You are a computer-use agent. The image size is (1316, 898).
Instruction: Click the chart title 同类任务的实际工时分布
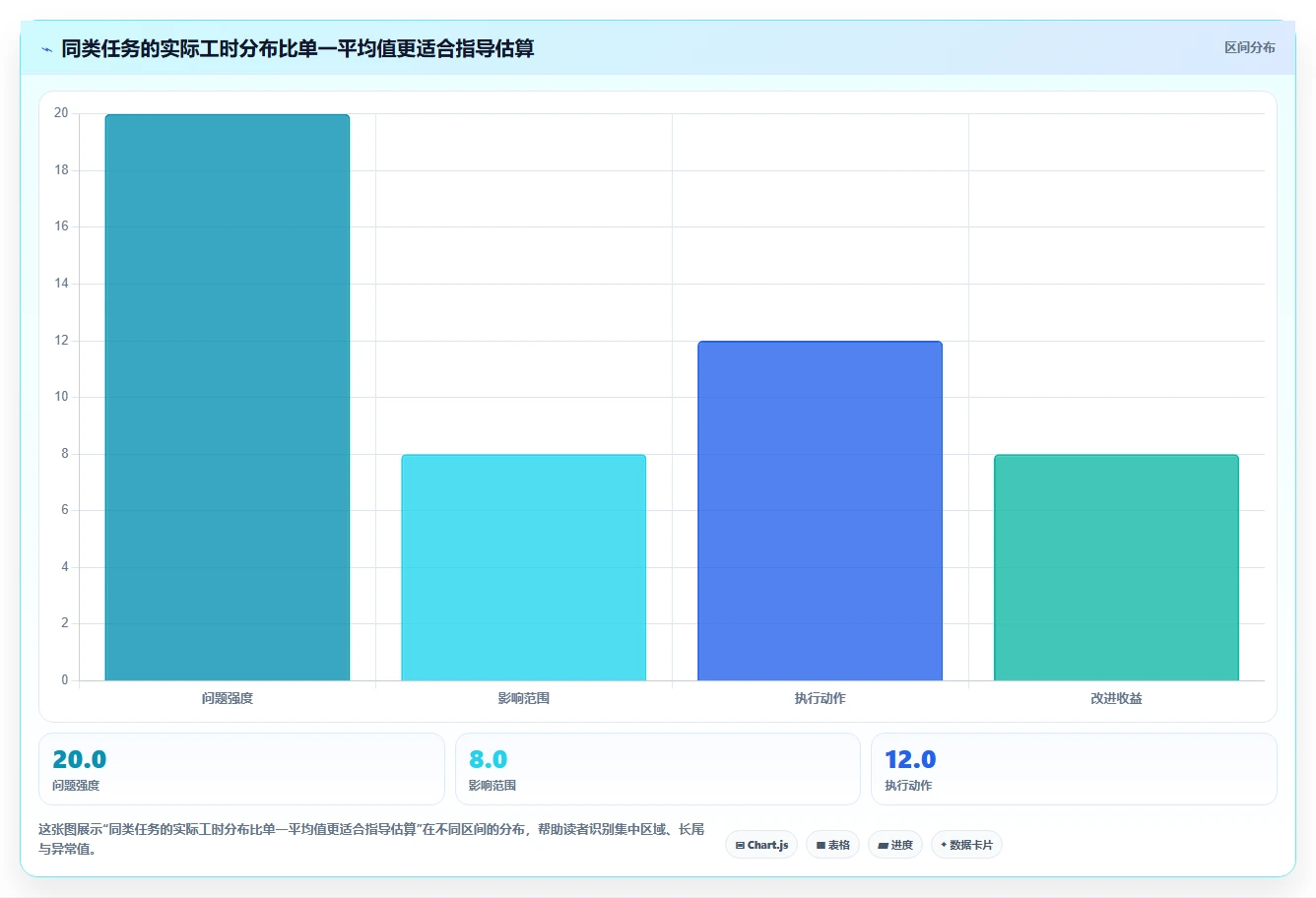(297, 48)
